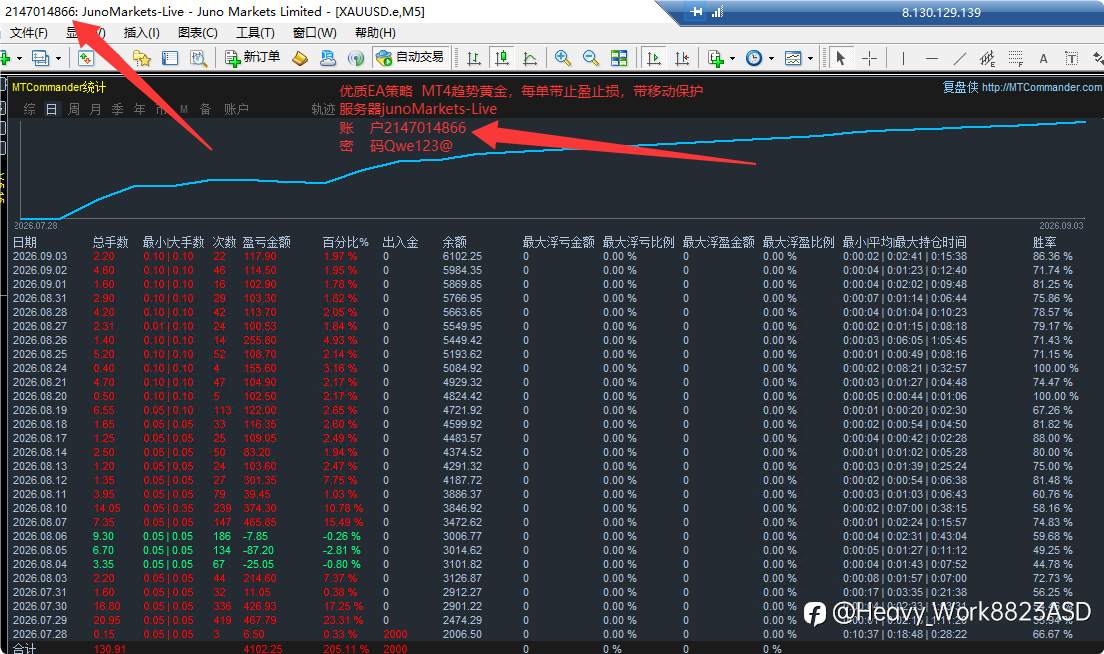Open the periods clock icon
The image size is (1104, 654).
pyautogui.click(x=753, y=58)
